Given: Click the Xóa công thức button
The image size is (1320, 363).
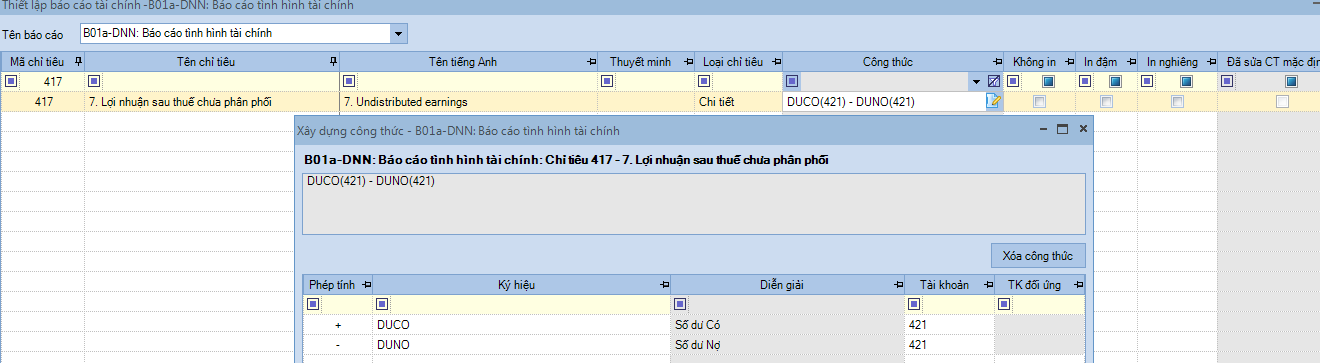Looking at the screenshot, I should [x=1038, y=255].
